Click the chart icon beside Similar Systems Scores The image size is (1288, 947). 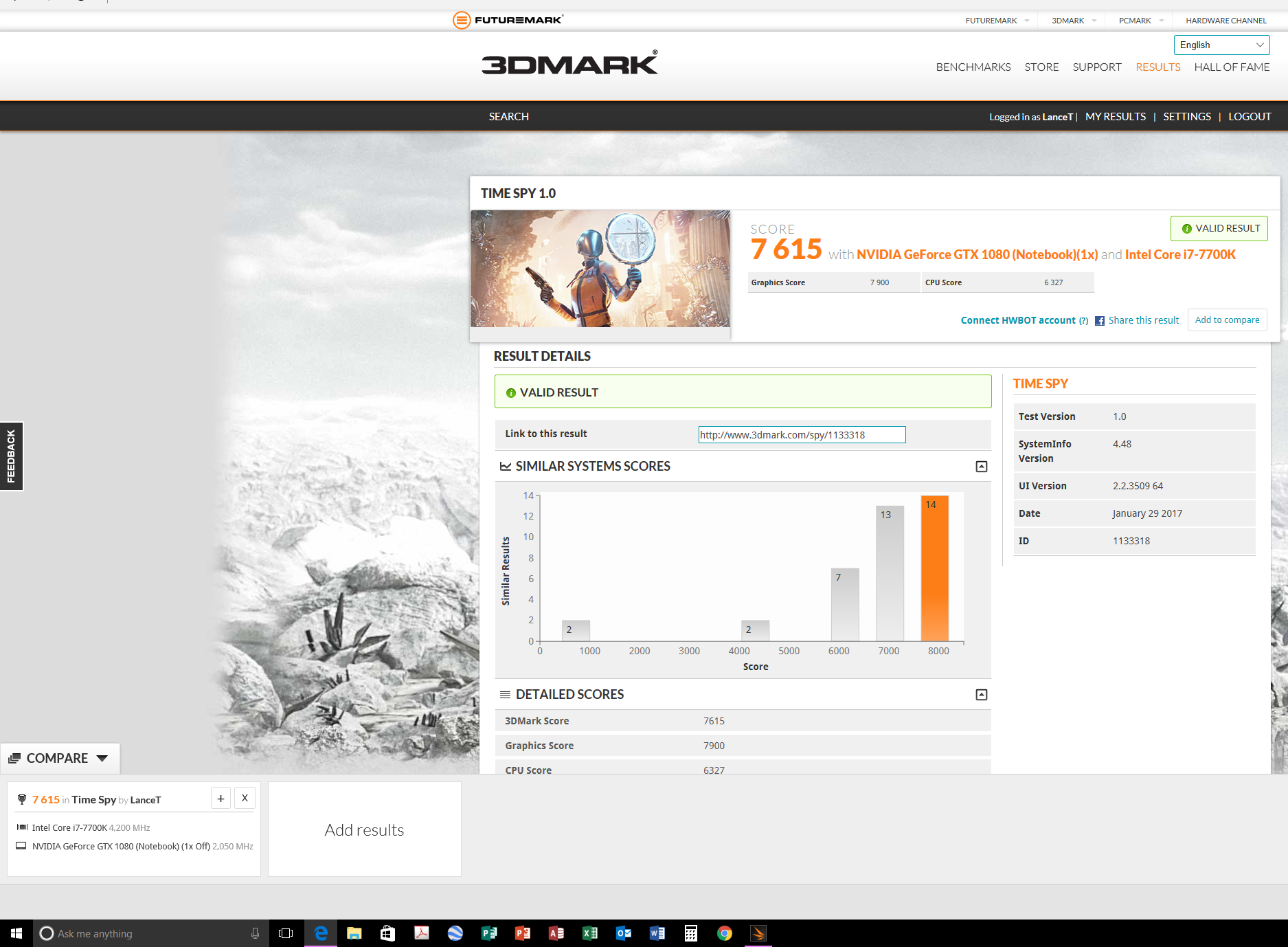506,467
